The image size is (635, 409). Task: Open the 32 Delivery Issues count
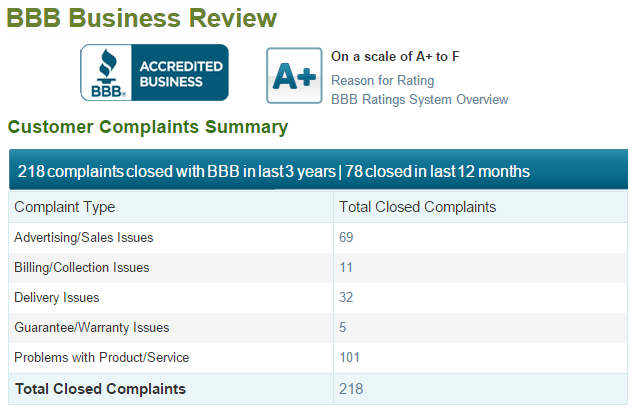click(x=346, y=297)
